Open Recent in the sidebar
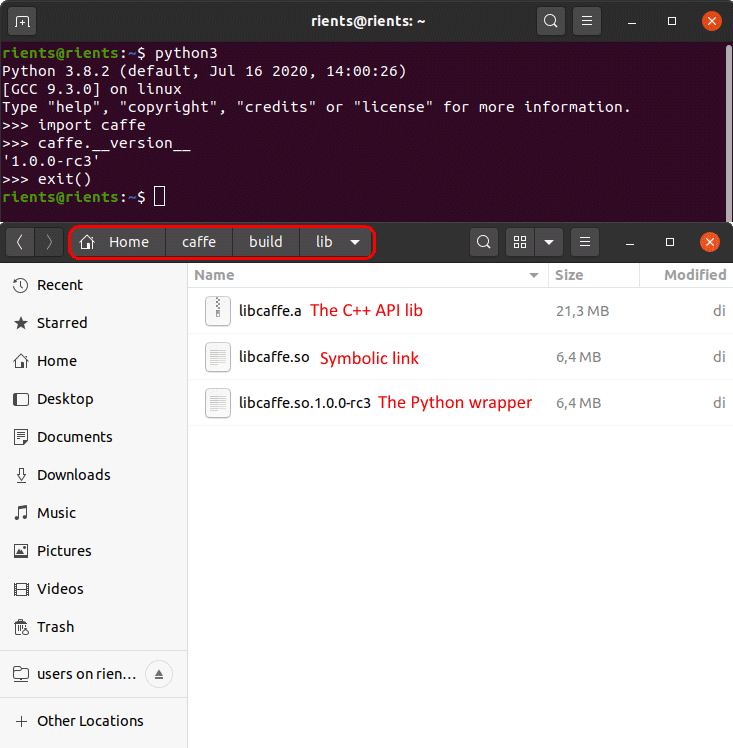Image resolution: width=733 pixels, height=748 pixels. click(93, 285)
